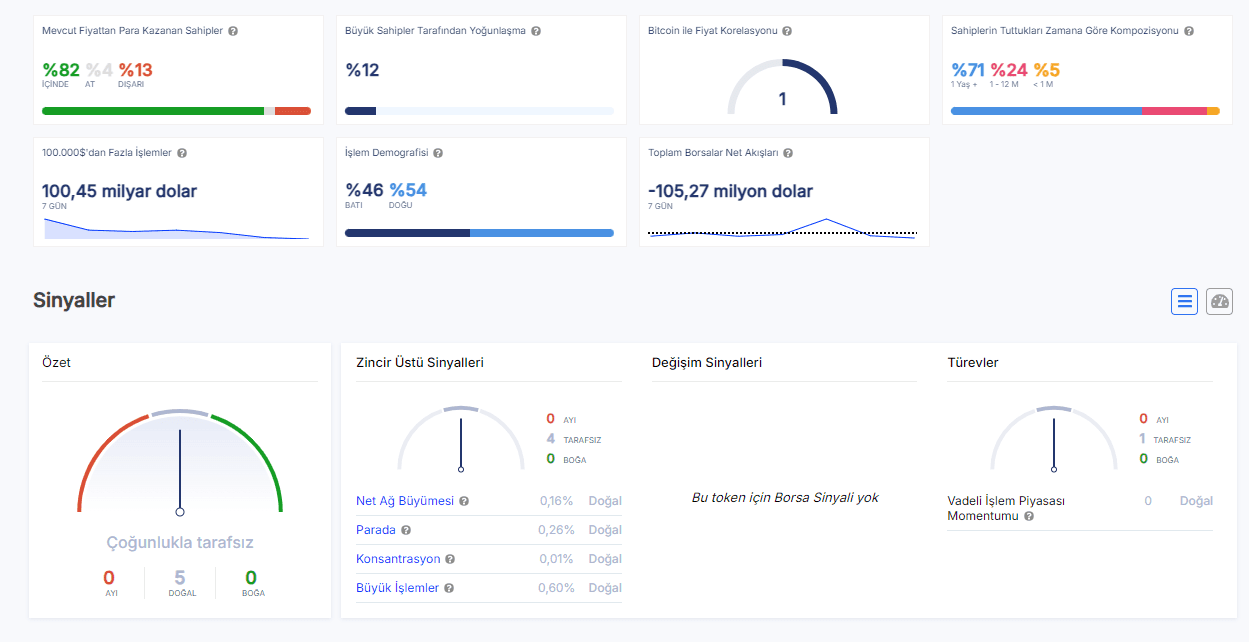Click help icon beside Toplam Borsalar Net Akışları
This screenshot has width=1249, height=642.
[788, 153]
